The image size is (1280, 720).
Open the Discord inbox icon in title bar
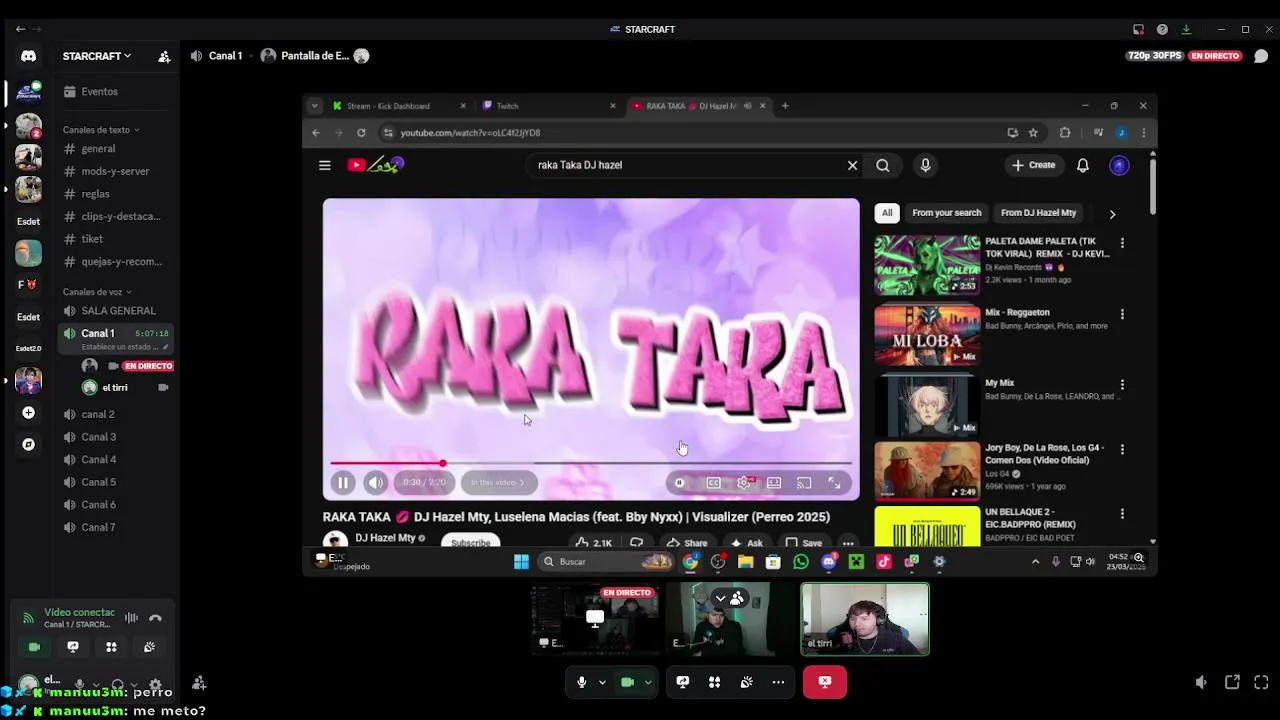1138,29
